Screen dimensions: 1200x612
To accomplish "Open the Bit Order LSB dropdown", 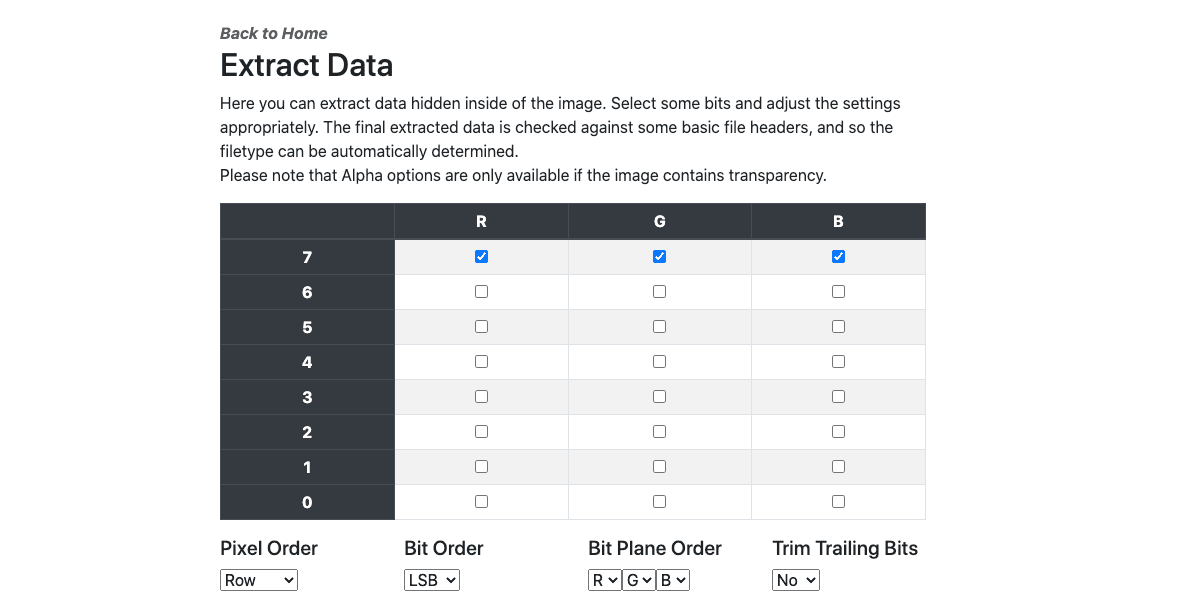I will [x=431, y=580].
